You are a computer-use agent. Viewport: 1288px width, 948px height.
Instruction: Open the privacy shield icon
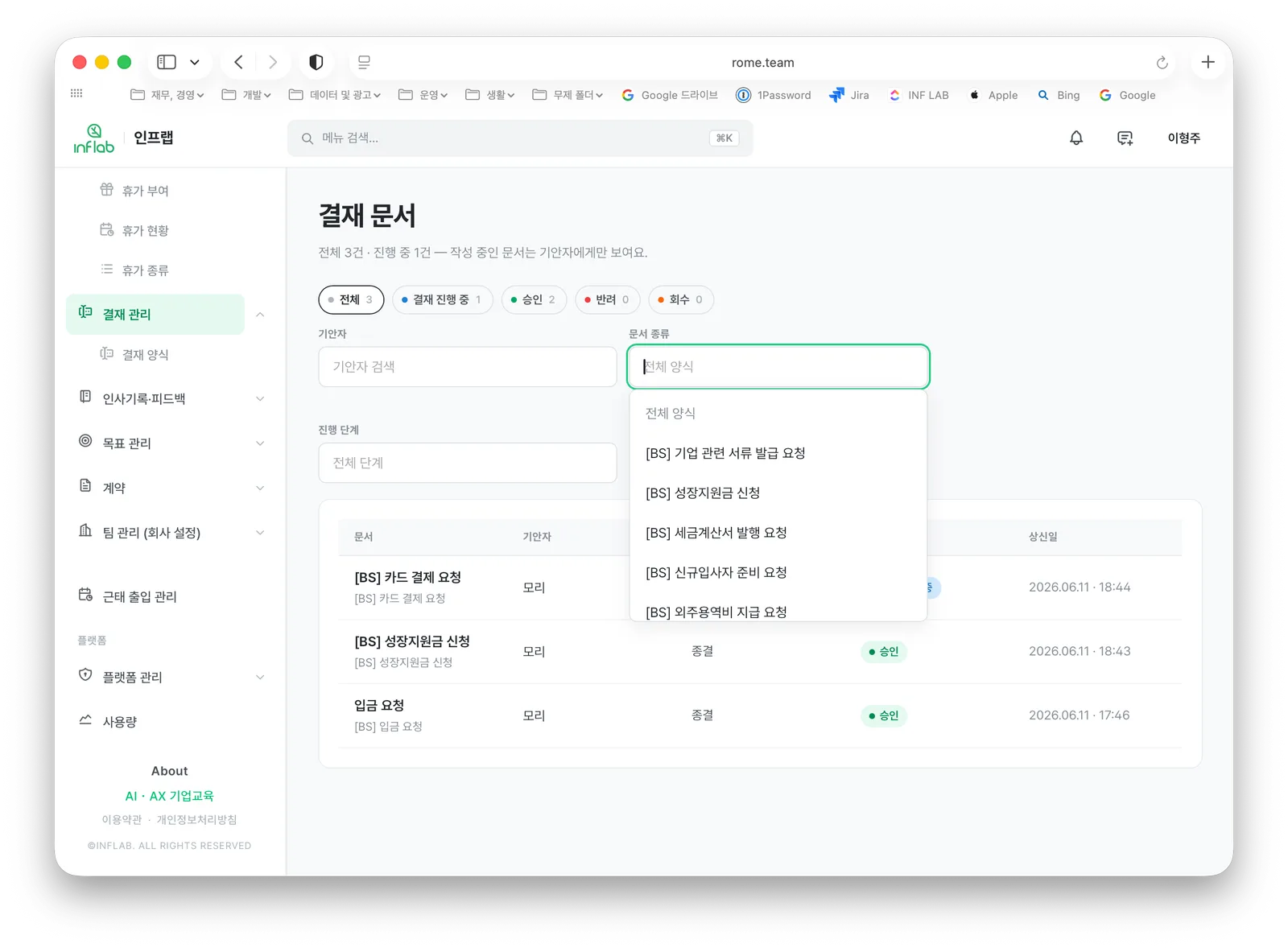[316, 62]
